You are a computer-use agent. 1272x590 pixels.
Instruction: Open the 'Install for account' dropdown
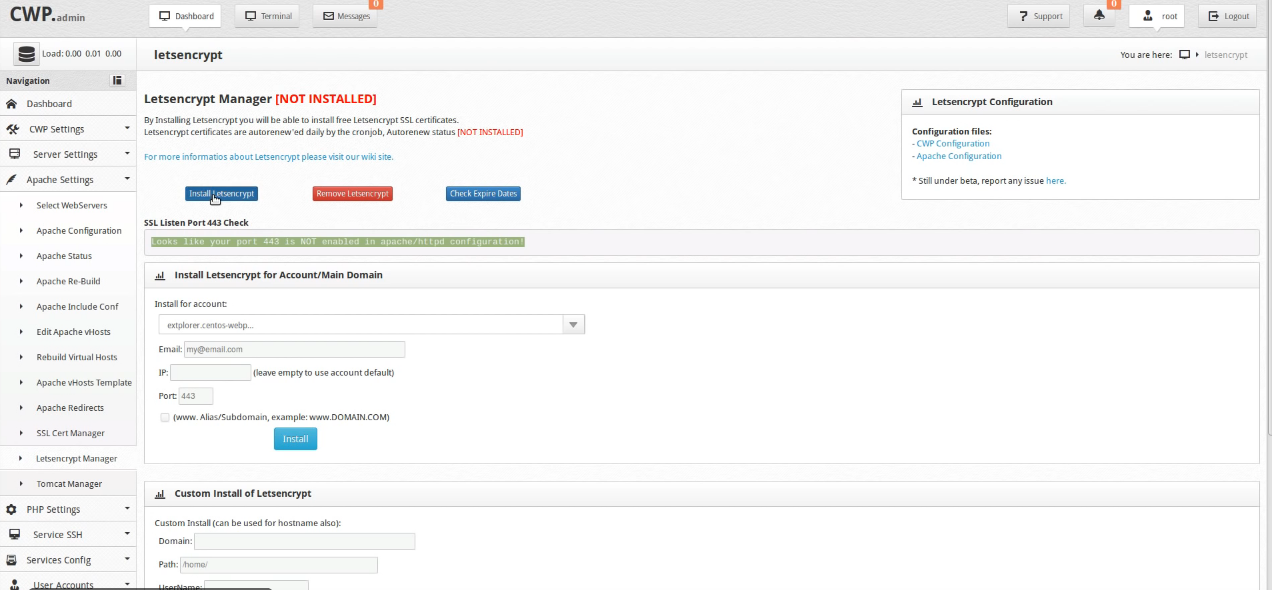tap(371, 324)
